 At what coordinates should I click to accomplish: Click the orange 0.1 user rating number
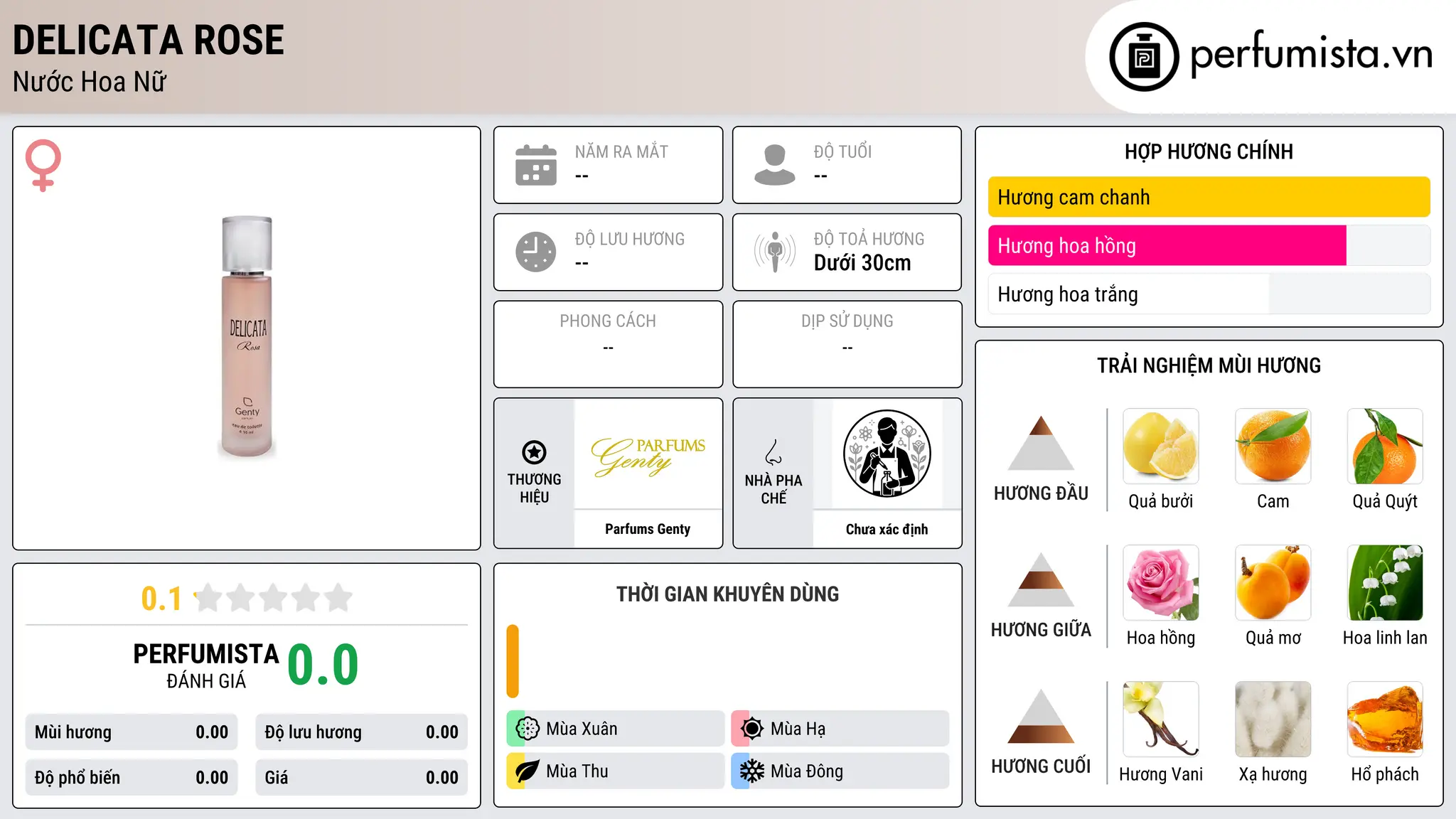[x=161, y=599]
